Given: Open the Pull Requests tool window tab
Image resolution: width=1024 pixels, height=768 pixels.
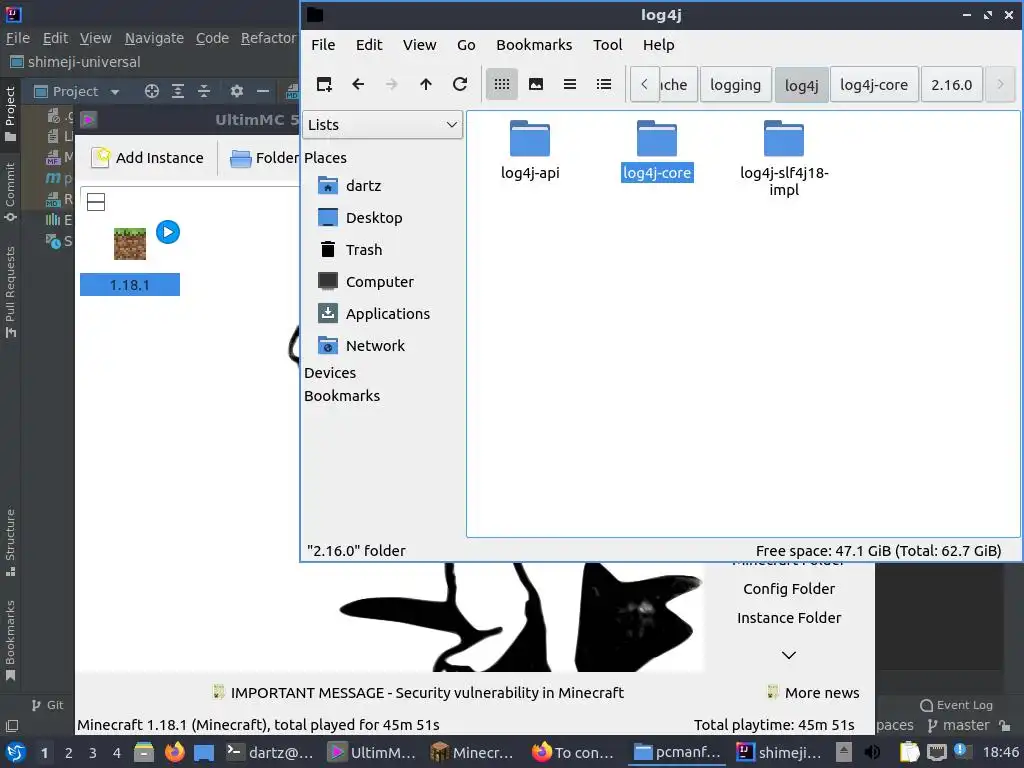Looking at the screenshot, I should click(x=10, y=292).
